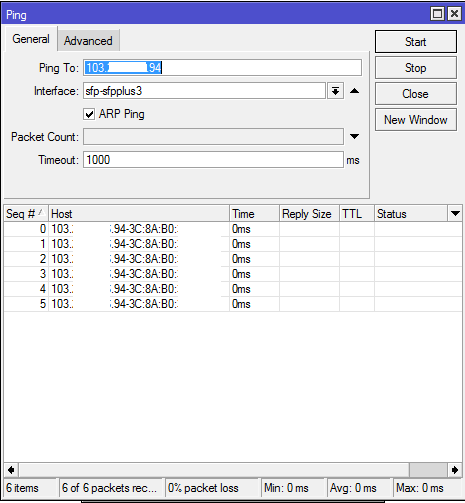Click the Status column header
The image size is (465, 503).
(x=411, y=214)
